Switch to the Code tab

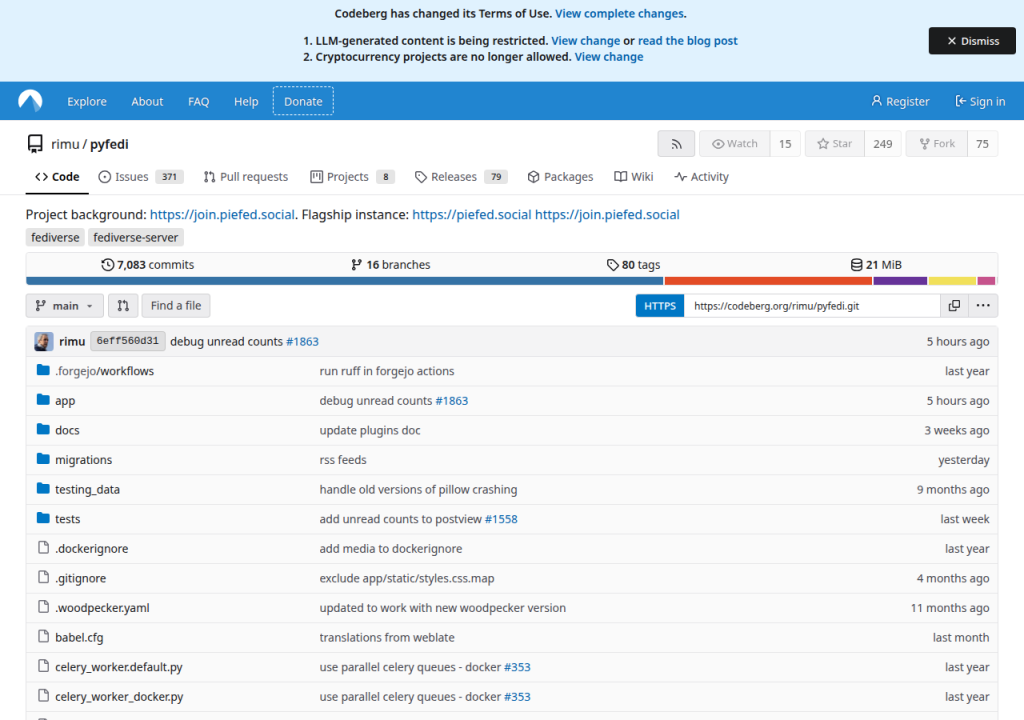pos(57,177)
